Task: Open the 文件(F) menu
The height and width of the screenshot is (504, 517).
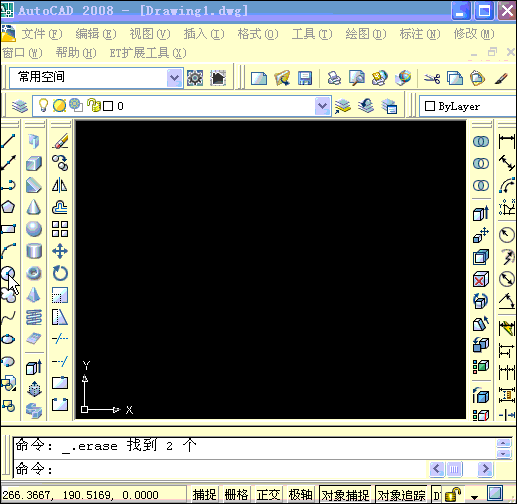Action: point(42,34)
